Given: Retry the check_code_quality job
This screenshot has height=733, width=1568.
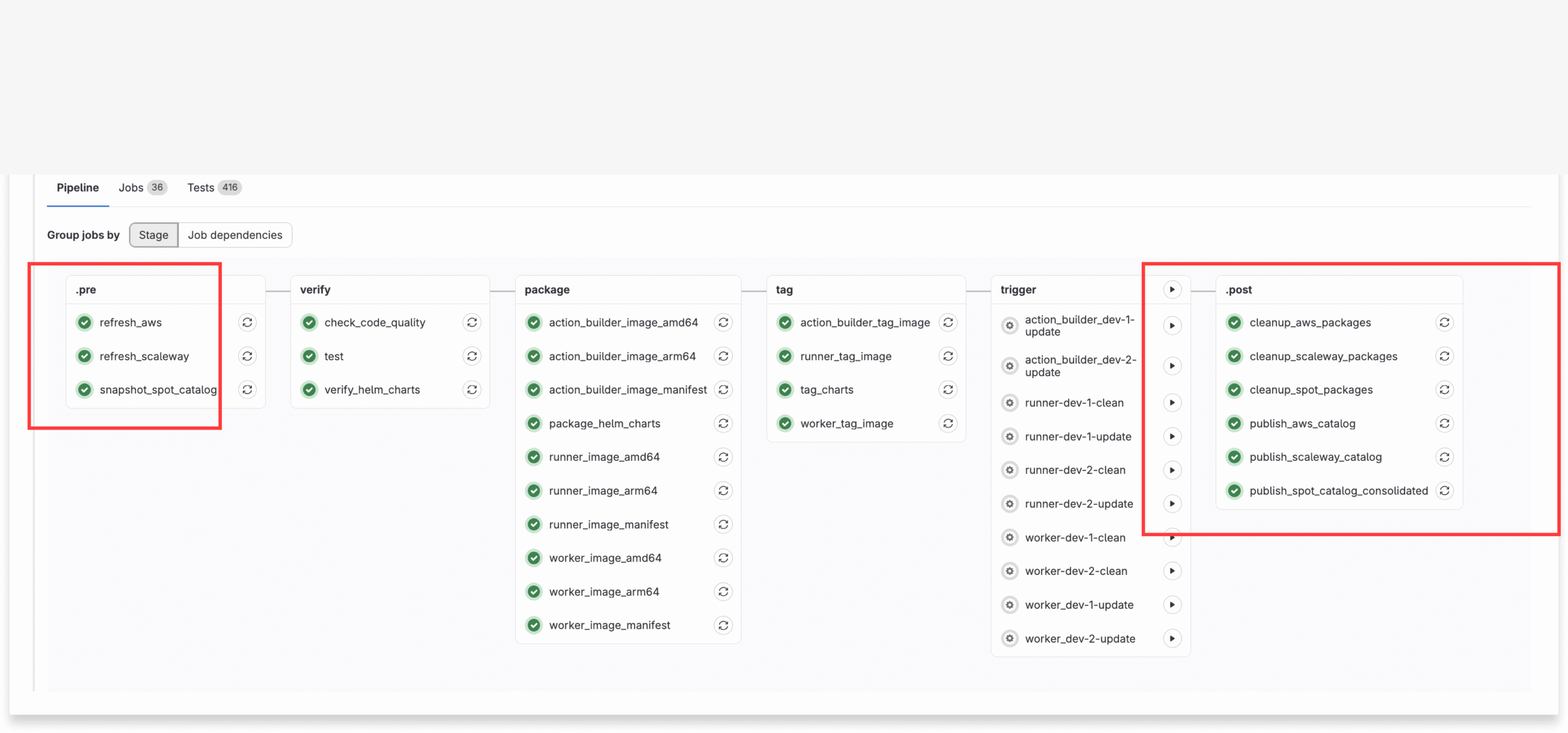Looking at the screenshot, I should coord(472,322).
